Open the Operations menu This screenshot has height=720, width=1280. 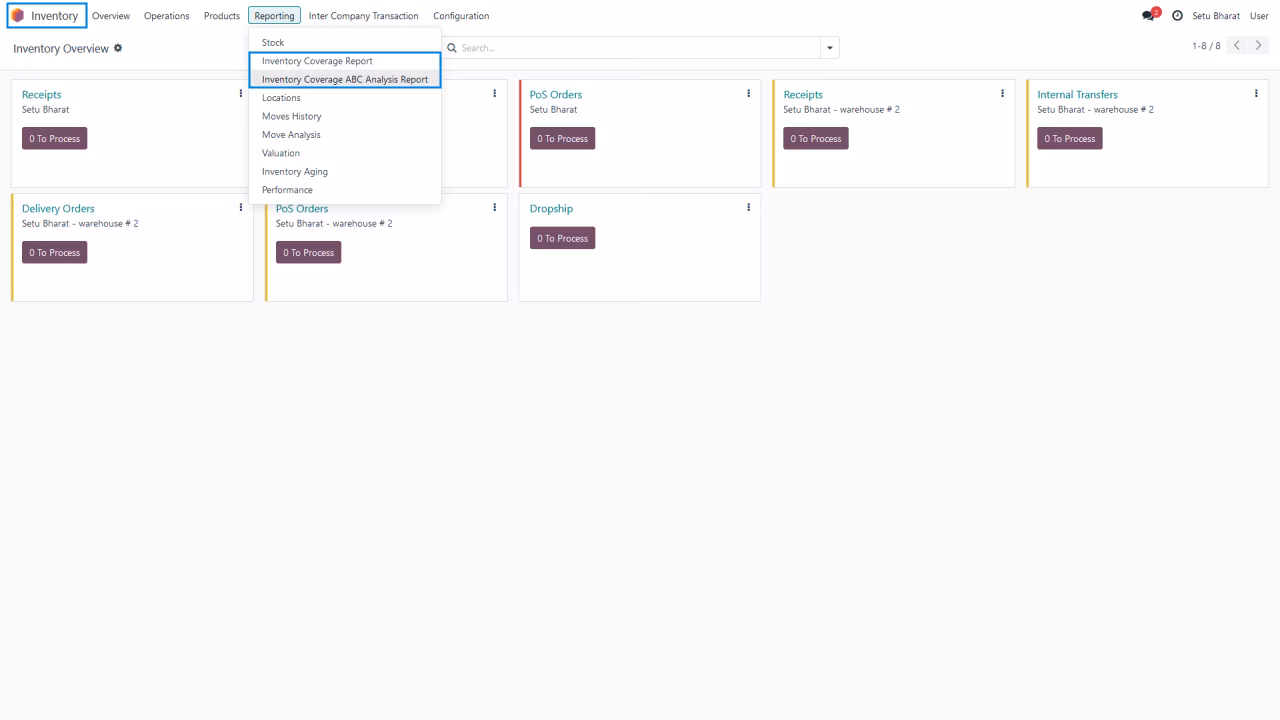[167, 16]
